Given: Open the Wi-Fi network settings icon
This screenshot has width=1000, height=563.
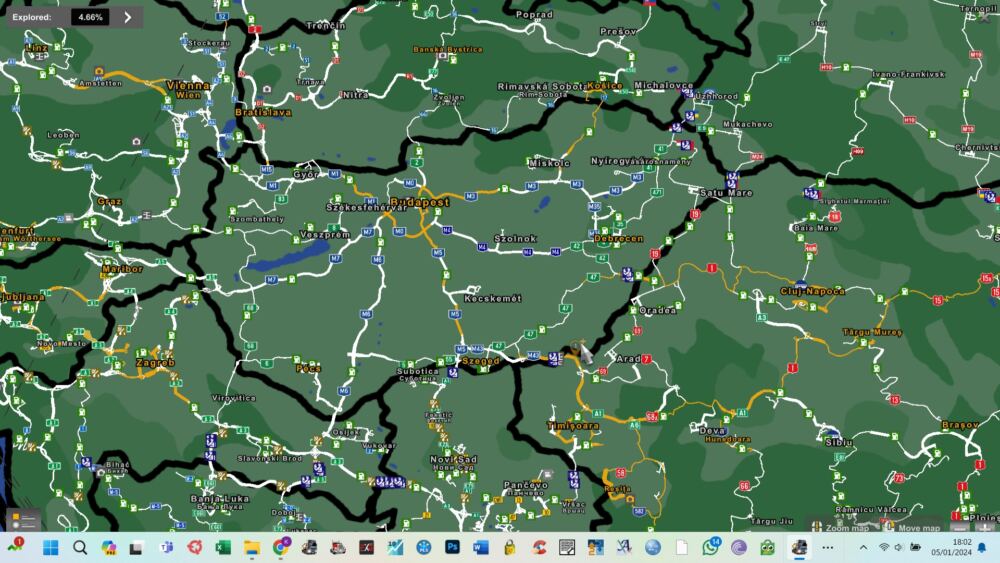Looking at the screenshot, I should coord(884,547).
